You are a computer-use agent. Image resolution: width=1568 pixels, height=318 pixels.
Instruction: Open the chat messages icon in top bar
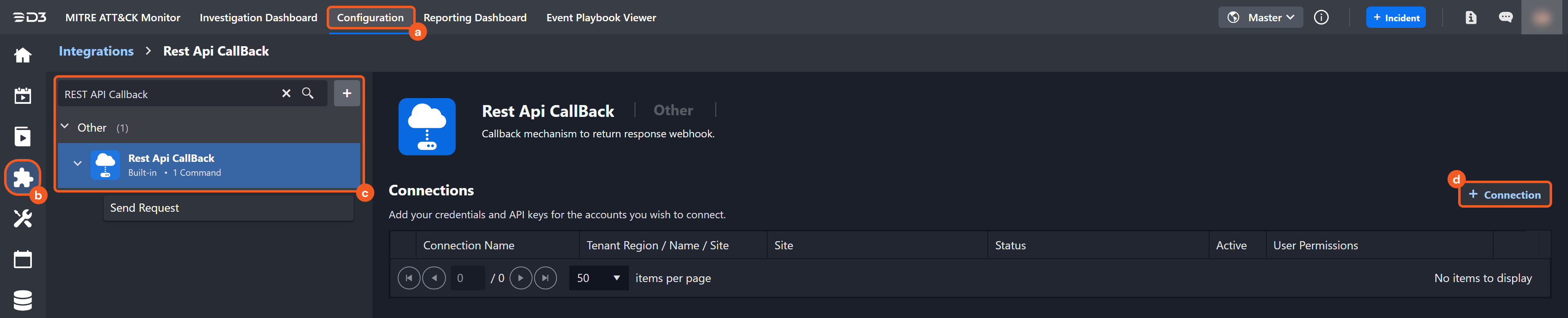(x=1506, y=17)
